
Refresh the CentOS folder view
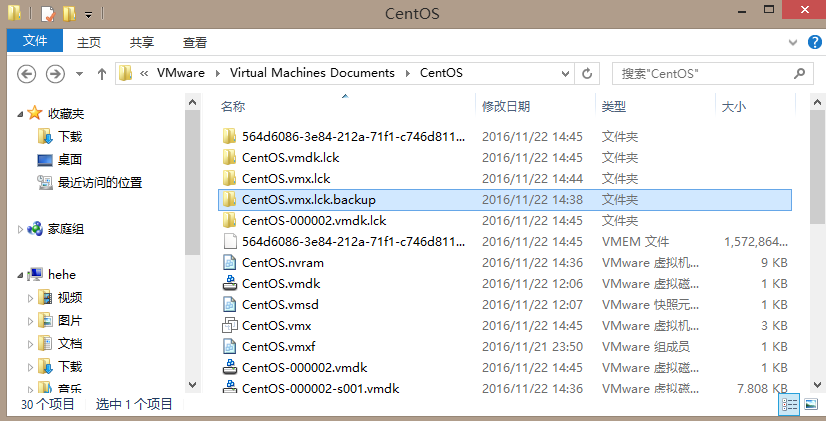tap(589, 73)
